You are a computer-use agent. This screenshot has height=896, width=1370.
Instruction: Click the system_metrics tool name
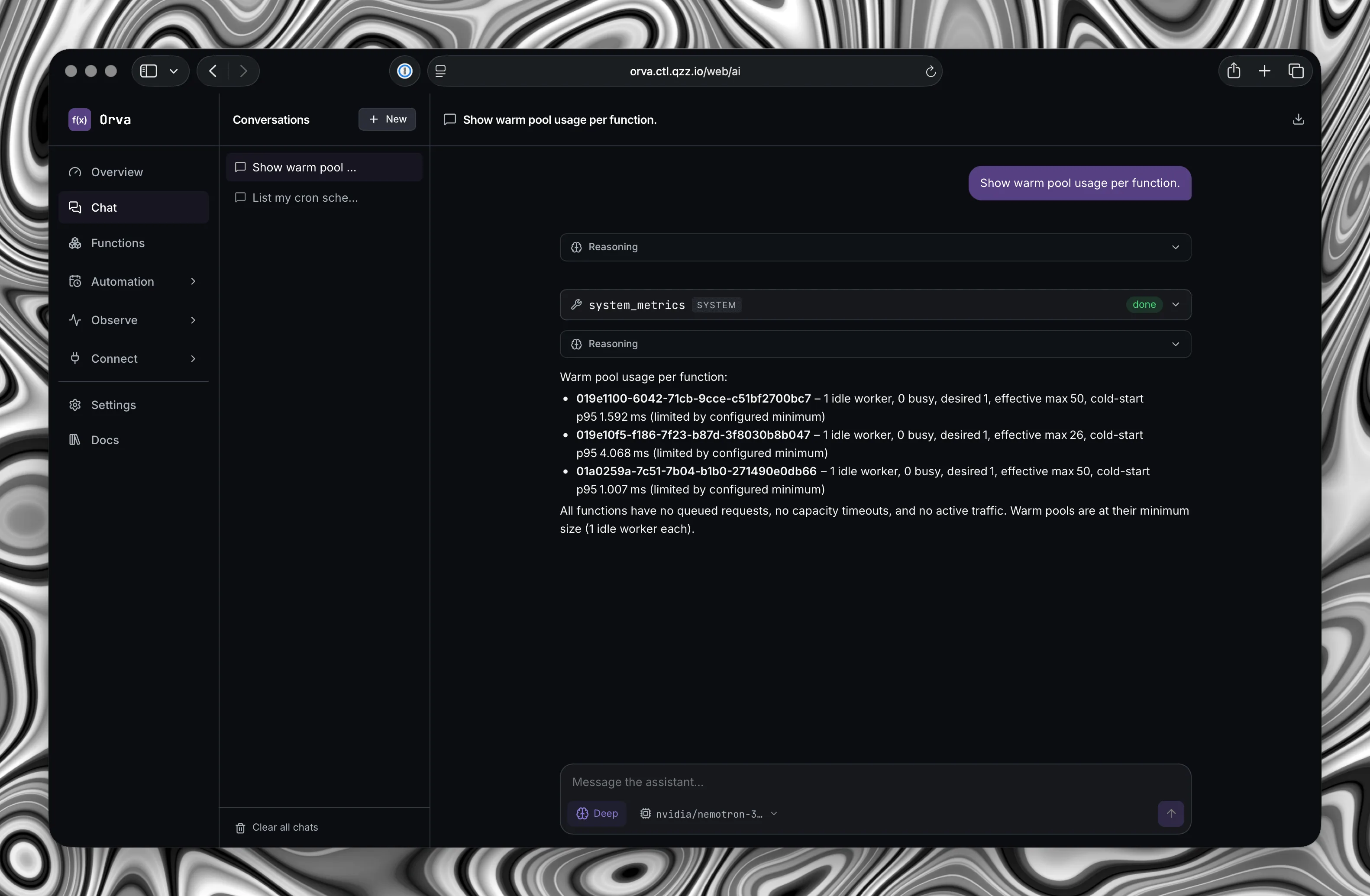point(637,306)
